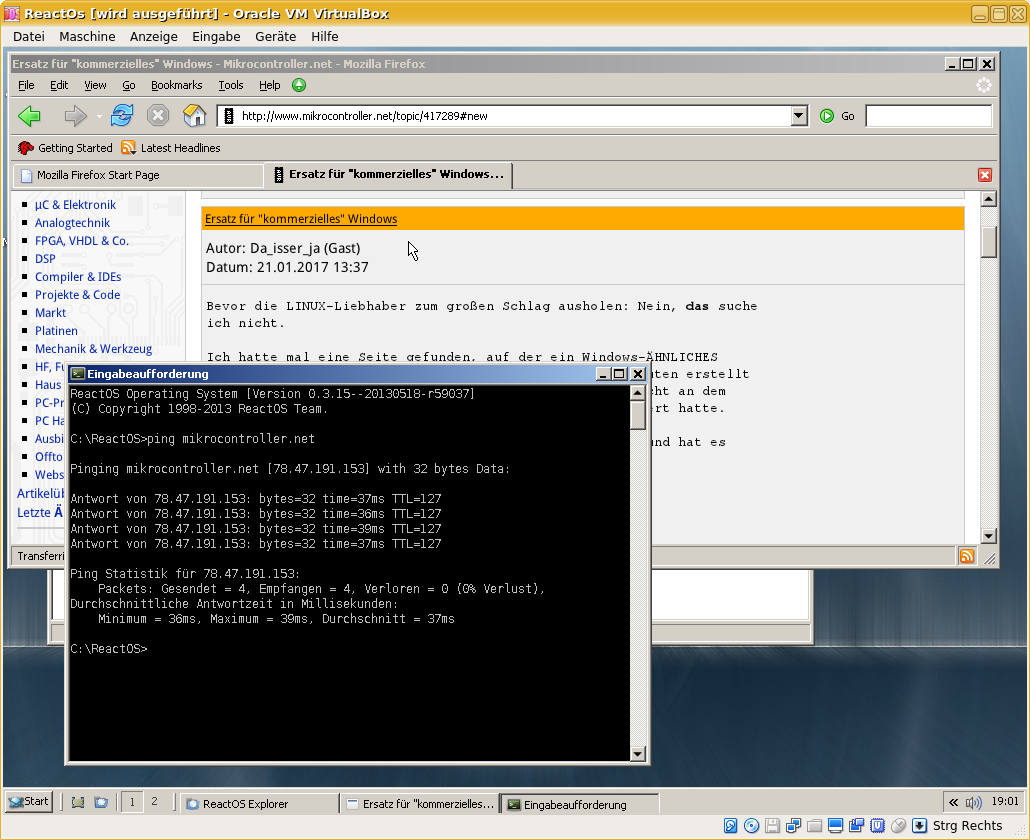Screen dimensions: 1030x840
Task: Open the ReactOS Start menu
Action: pos(29,802)
